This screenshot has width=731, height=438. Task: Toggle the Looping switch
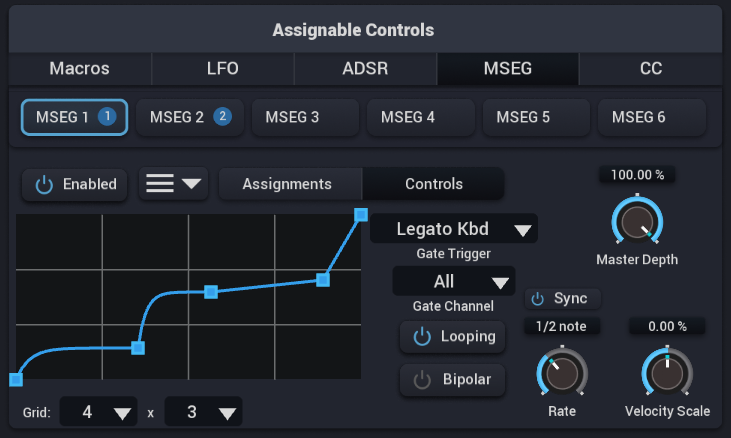[452, 336]
